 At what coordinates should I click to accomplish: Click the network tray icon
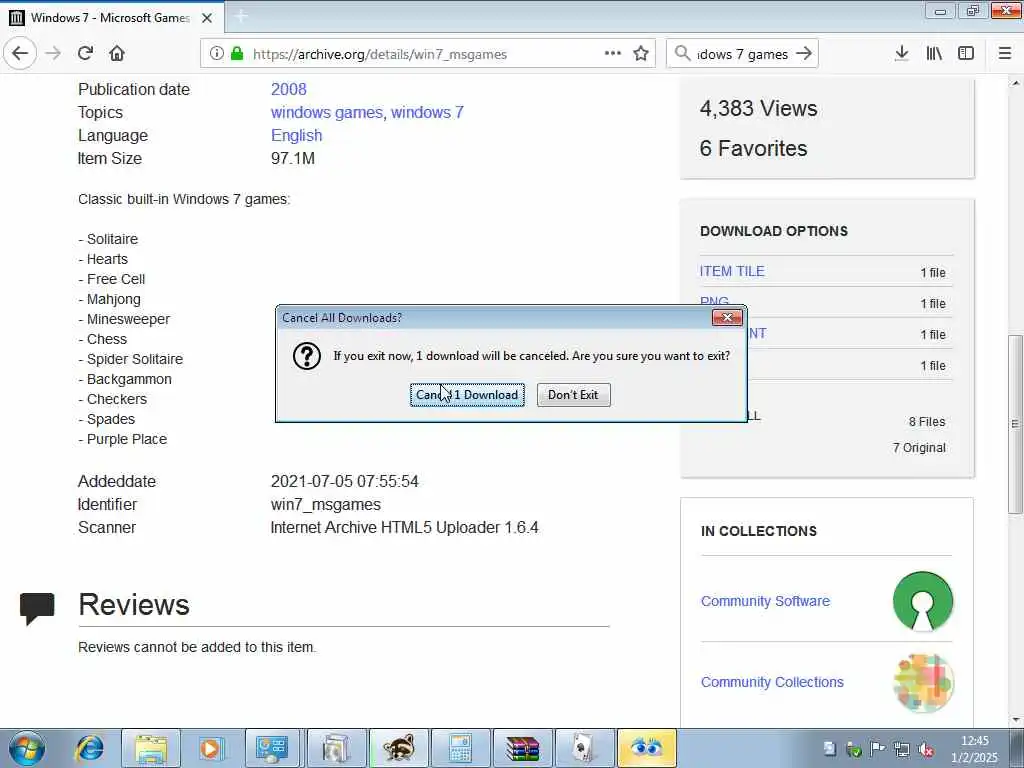pyautogui.click(x=902, y=750)
